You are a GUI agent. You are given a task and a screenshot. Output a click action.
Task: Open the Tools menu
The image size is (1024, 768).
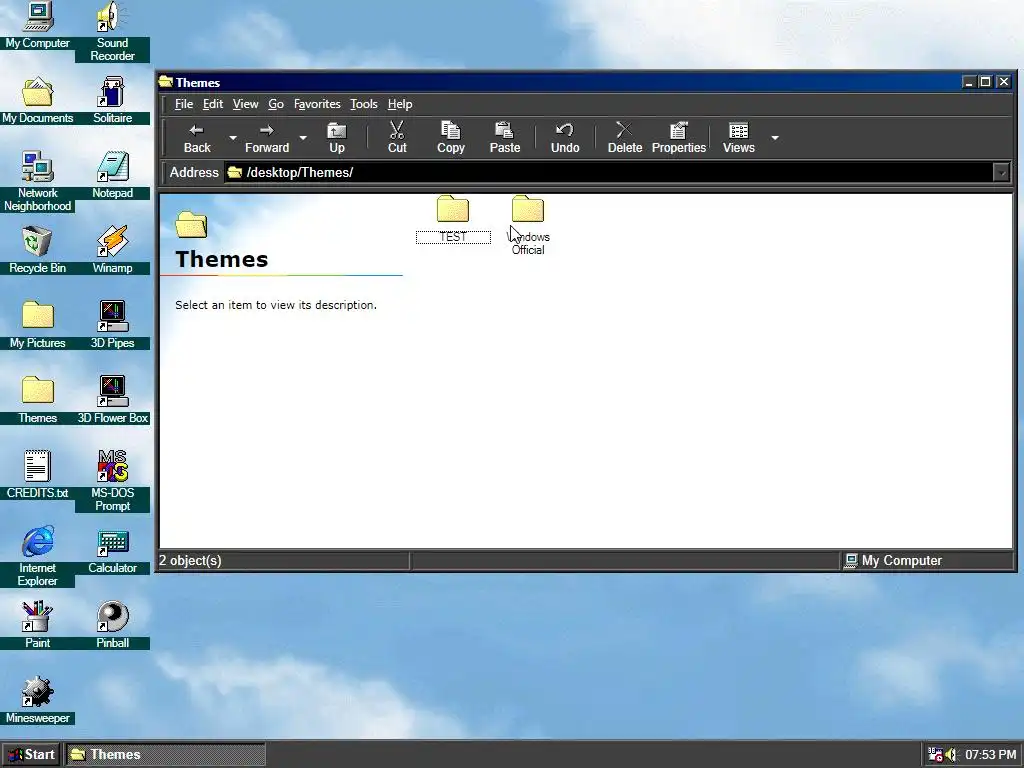point(364,104)
